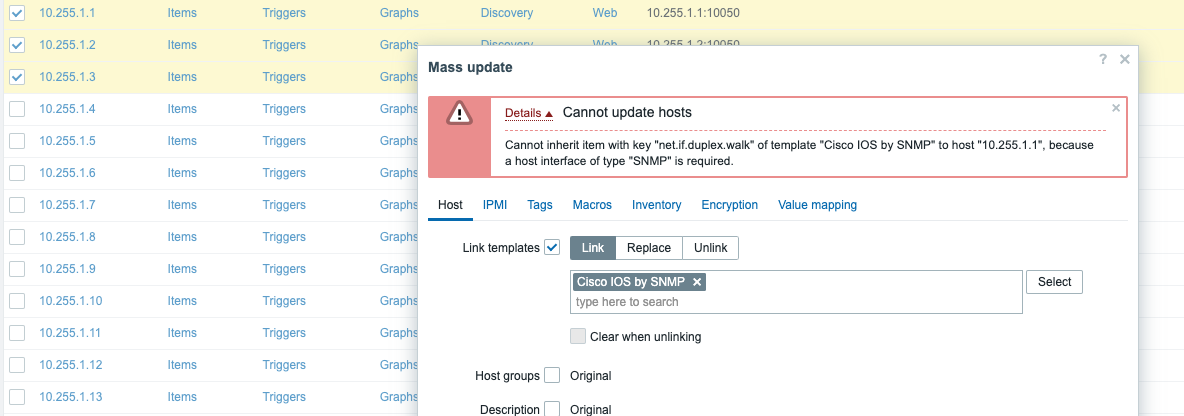Open host 10.255.1.1 link
This screenshot has height=416, width=1184.
[x=67, y=13]
